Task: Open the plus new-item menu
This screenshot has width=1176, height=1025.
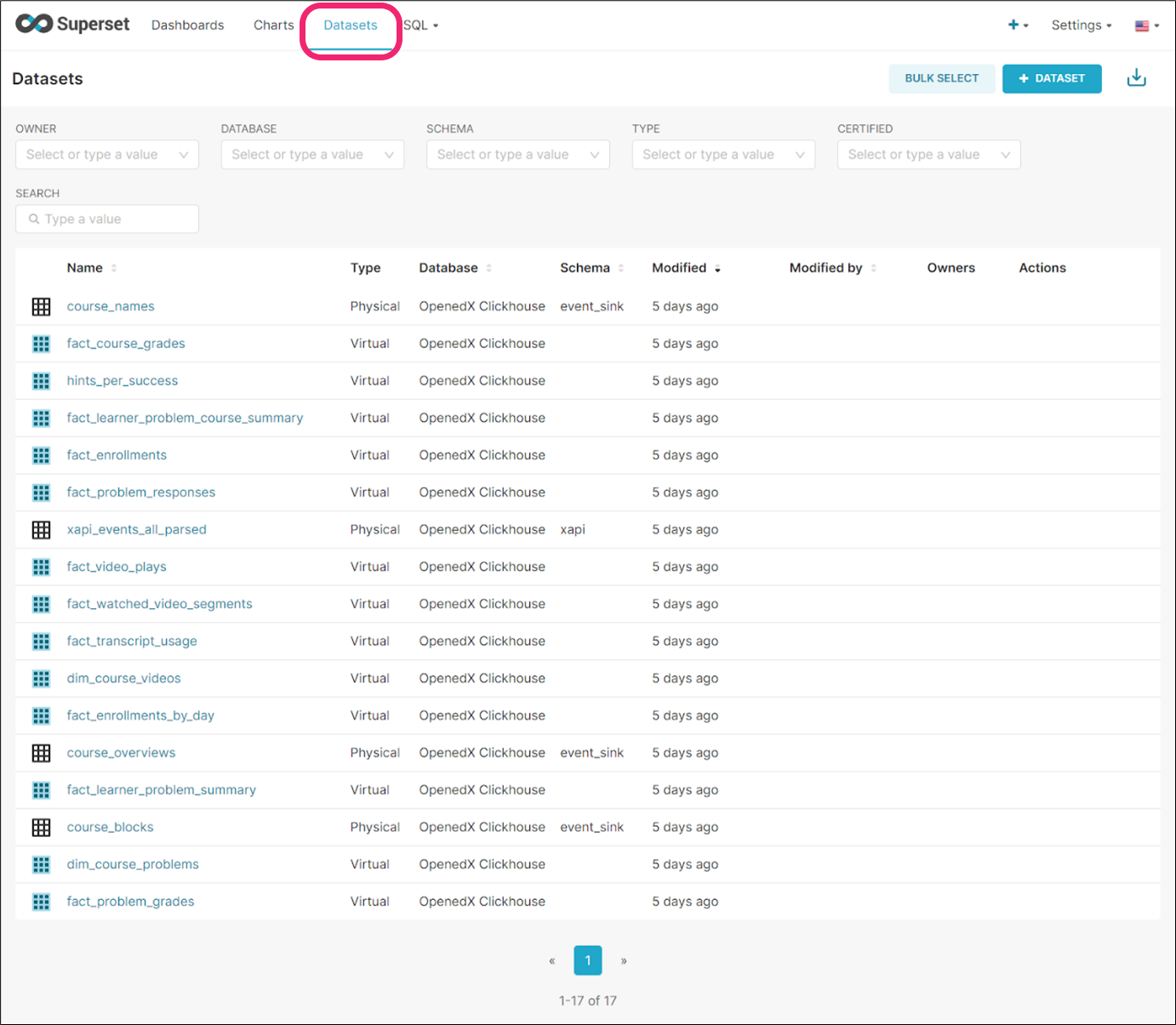Action: 1018,26
